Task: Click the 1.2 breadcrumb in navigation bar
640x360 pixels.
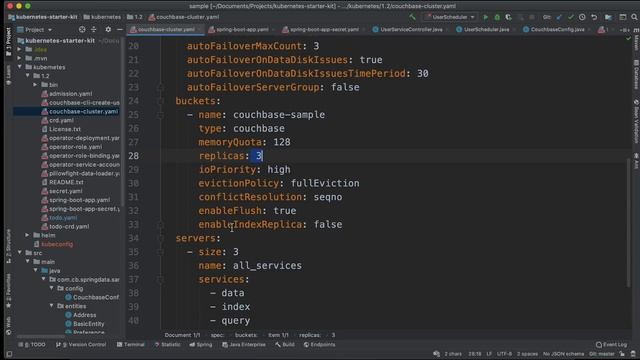Action: (135, 17)
